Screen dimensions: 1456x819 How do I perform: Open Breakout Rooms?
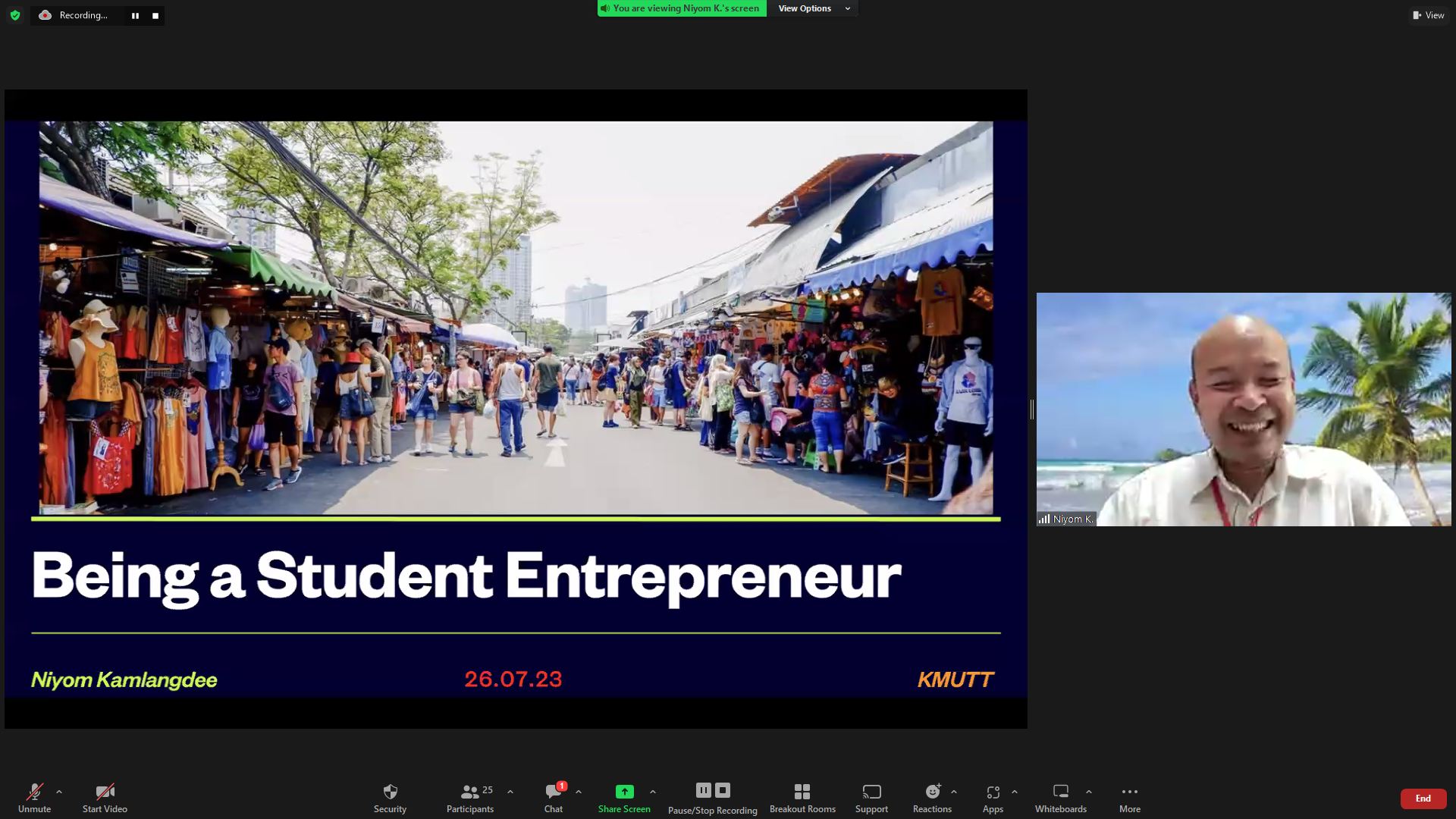click(802, 798)
